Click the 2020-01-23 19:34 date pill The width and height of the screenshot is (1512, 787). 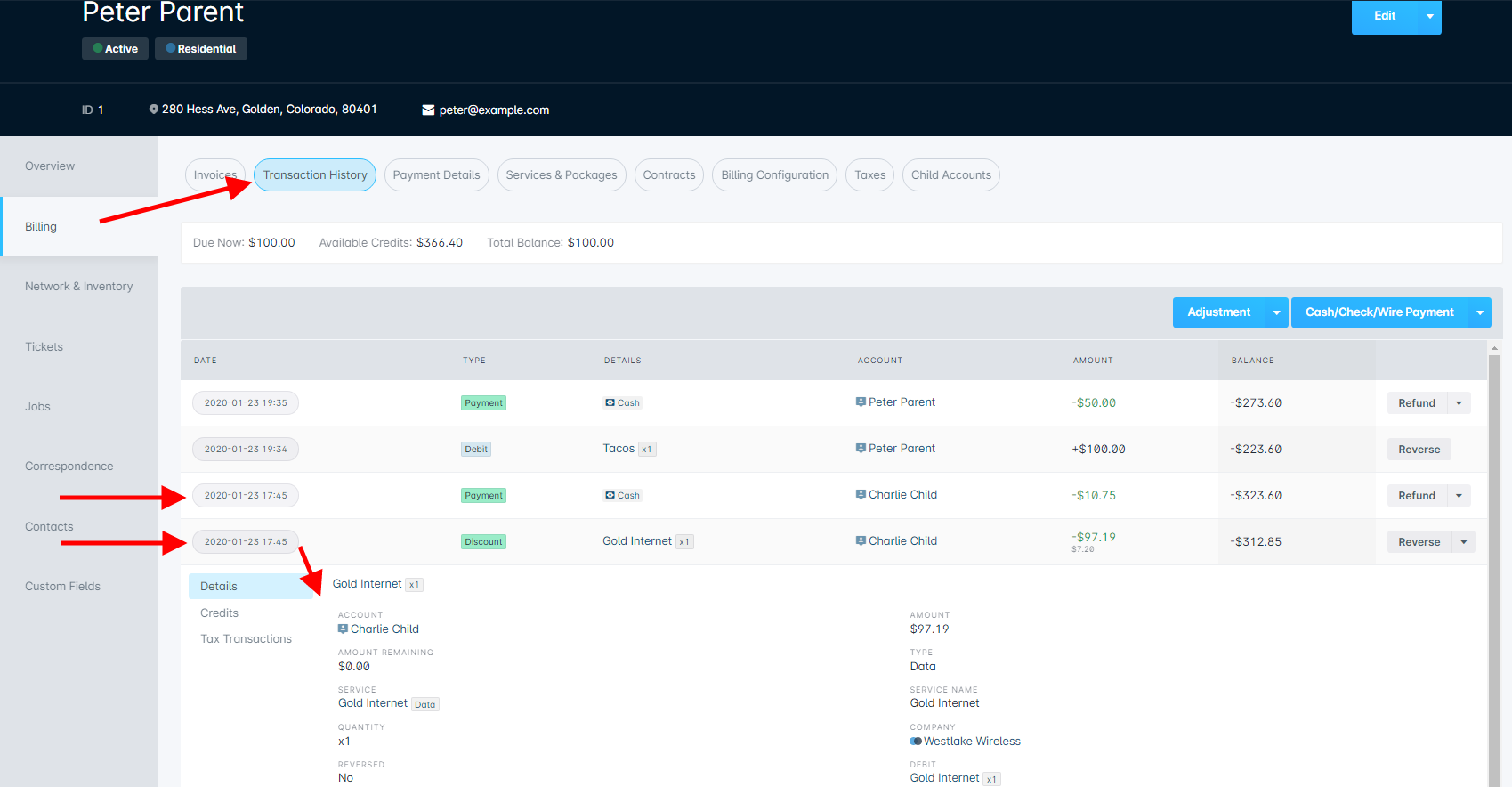(246, 450)
